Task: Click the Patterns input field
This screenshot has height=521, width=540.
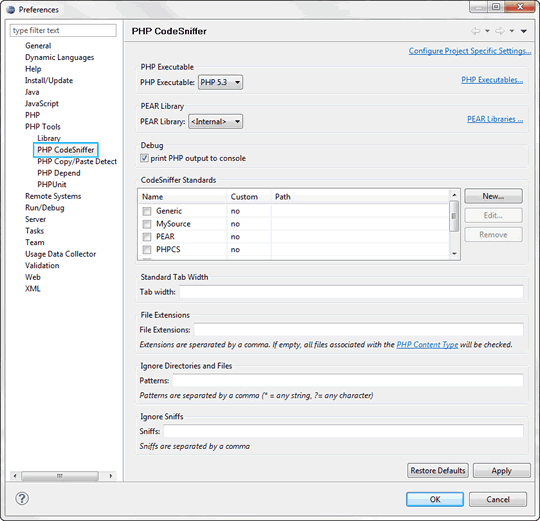Action: click(x=348, y=381)
